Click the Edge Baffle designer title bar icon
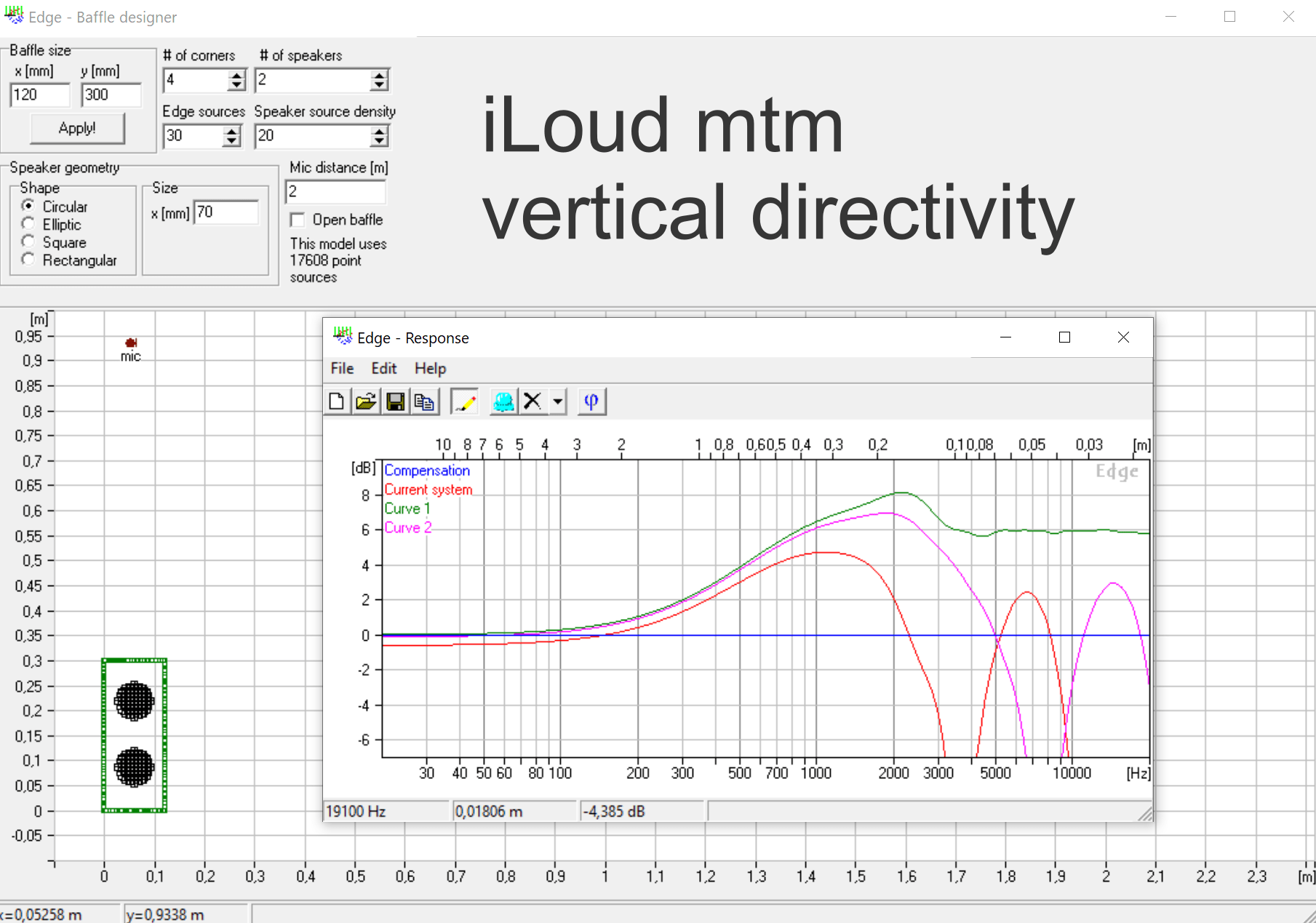This screenshot has width=1316, height=923. 14,15
